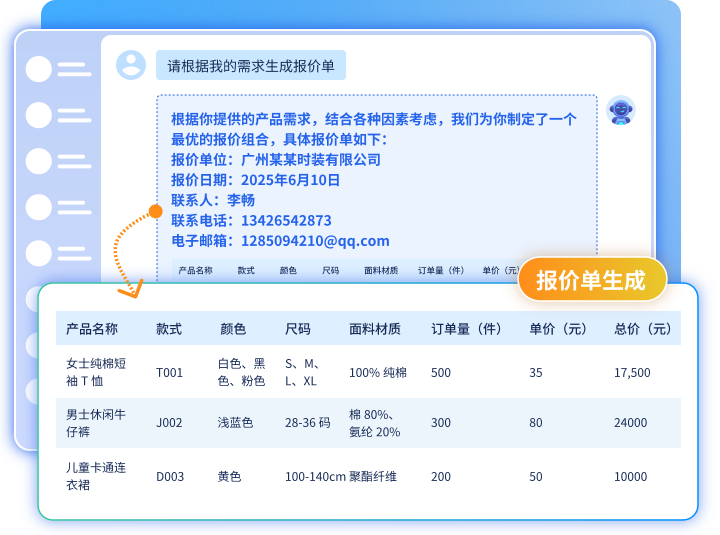
Task: Open the fourth sidebar item's text lines
Action: click(x=73, y=207)
